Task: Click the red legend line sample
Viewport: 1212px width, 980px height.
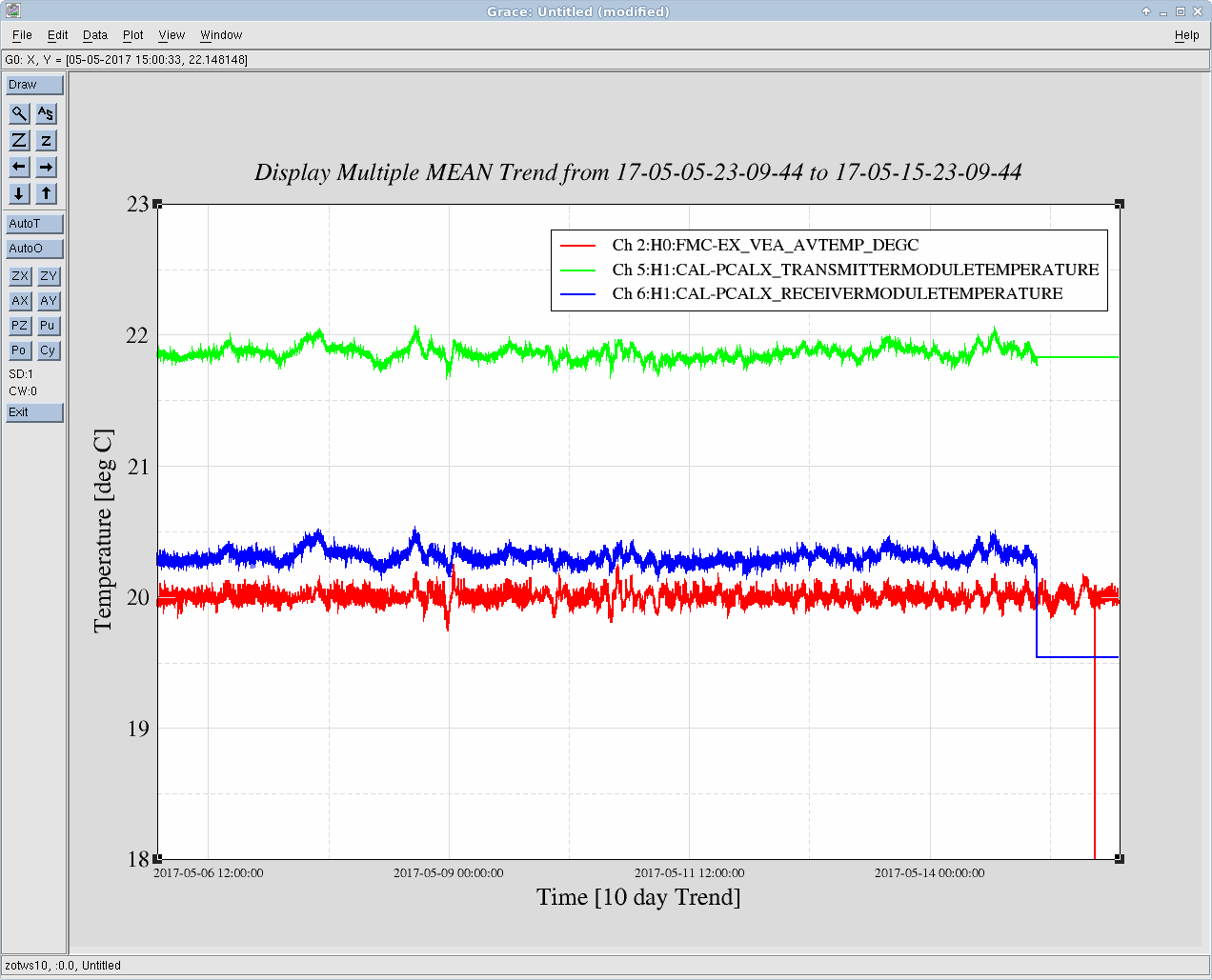Action: tap(577, 246)
